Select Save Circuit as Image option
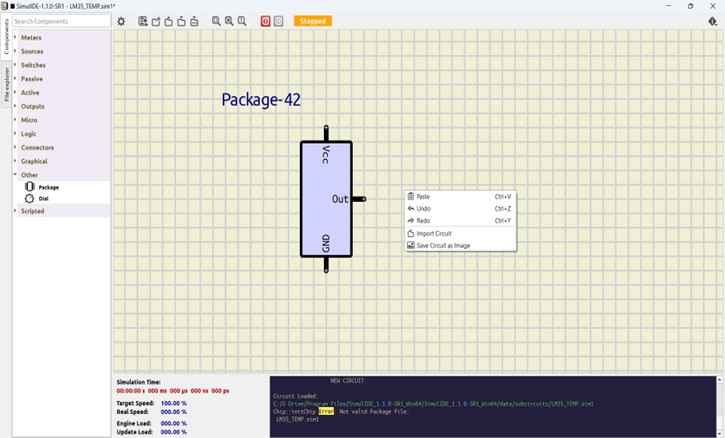Image resolution: width=725 pixels, height=438 pixels. 443,245
